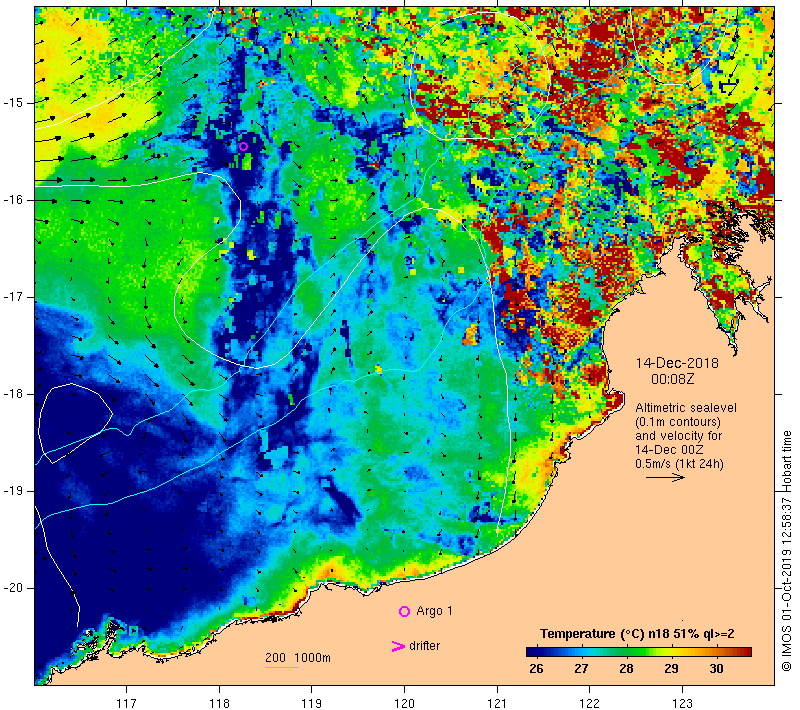Click the 'Temperature (°C) n18 51% ql>=2' title
Screen dimensions: 800x710
click(637, 634)
